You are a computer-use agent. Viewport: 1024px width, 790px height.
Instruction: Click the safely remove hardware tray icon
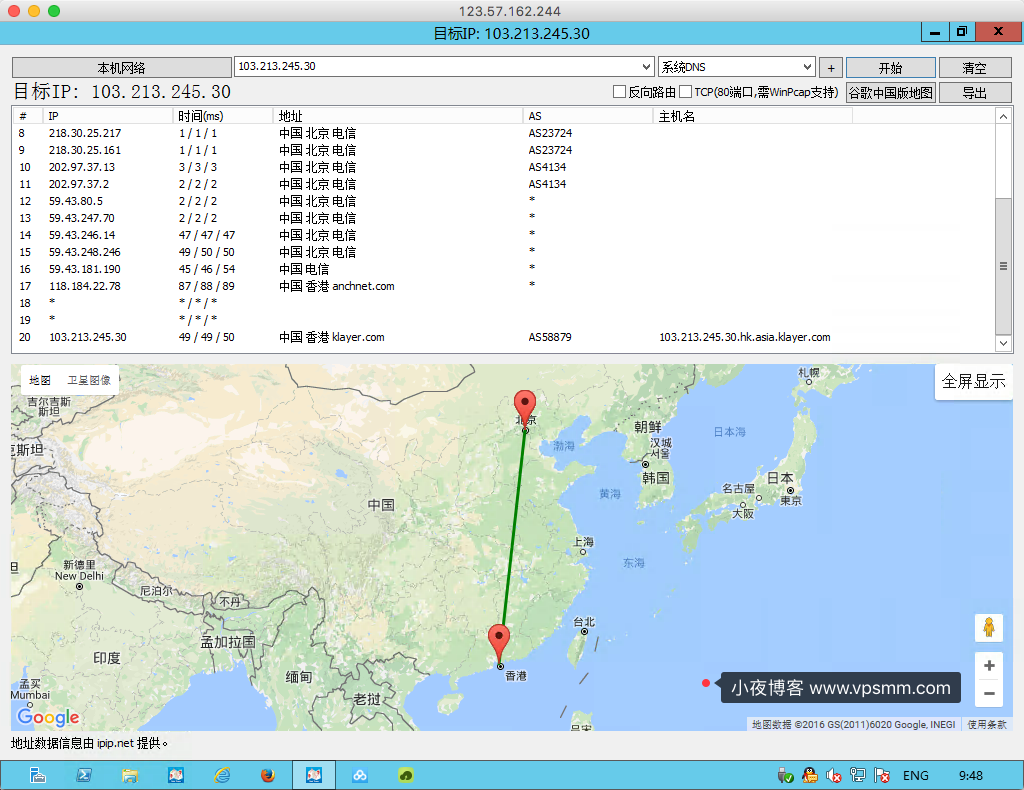pyautogui.click(x=786, y=775)
